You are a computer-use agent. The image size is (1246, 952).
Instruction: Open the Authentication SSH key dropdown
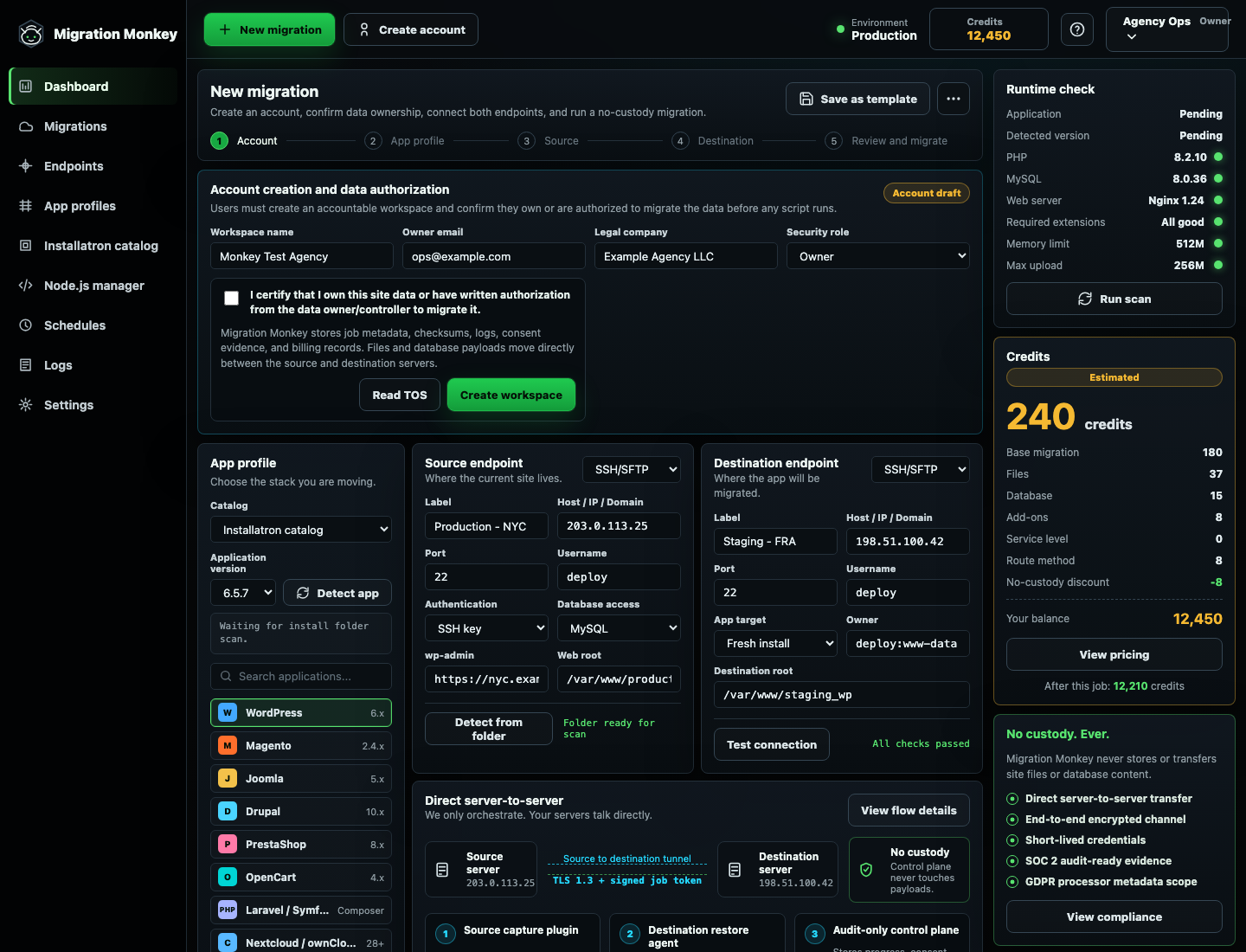(486, 628)
